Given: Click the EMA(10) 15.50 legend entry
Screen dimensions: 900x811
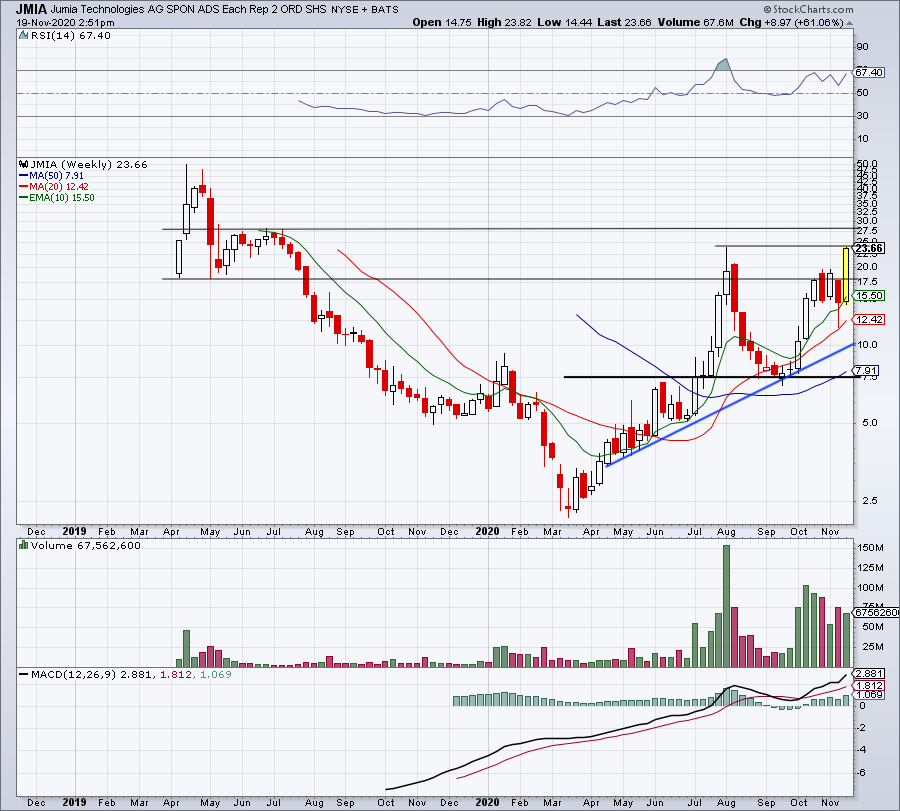Looking at the screenshot, I should pyautogui.click(x=62, y=197).
